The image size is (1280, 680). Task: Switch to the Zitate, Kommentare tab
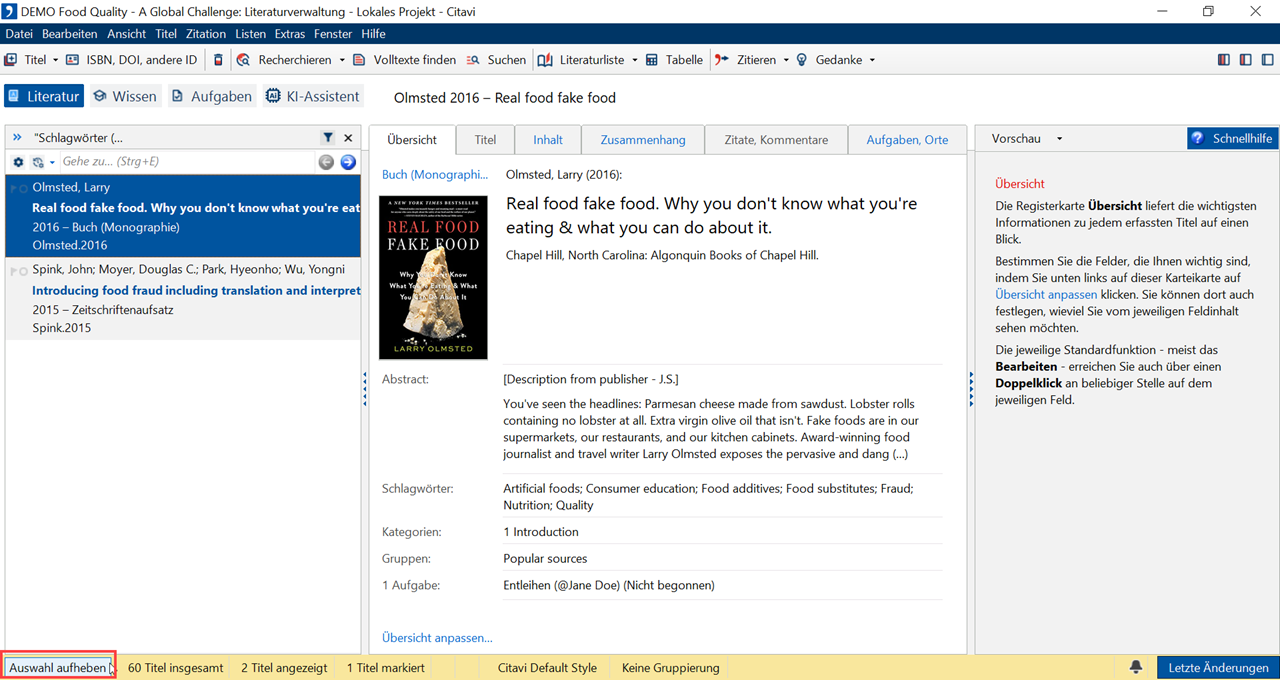click(x=776, y=140)
